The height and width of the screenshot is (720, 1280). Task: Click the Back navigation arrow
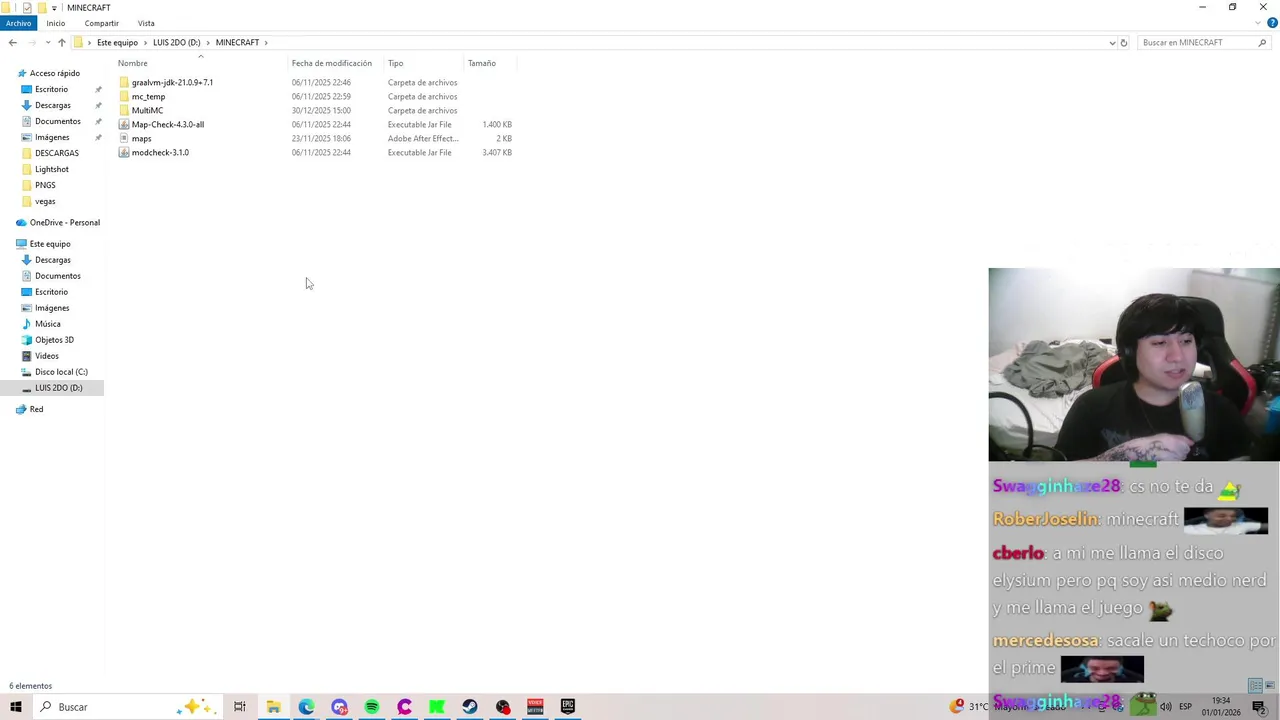[13, 42]
